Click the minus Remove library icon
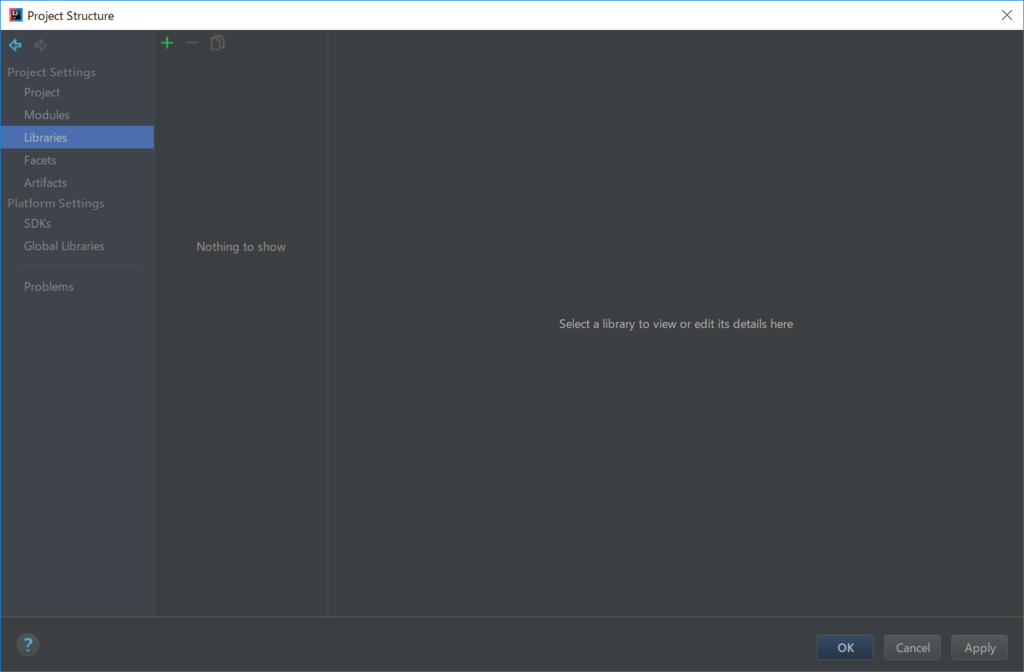 pos(192,43)
